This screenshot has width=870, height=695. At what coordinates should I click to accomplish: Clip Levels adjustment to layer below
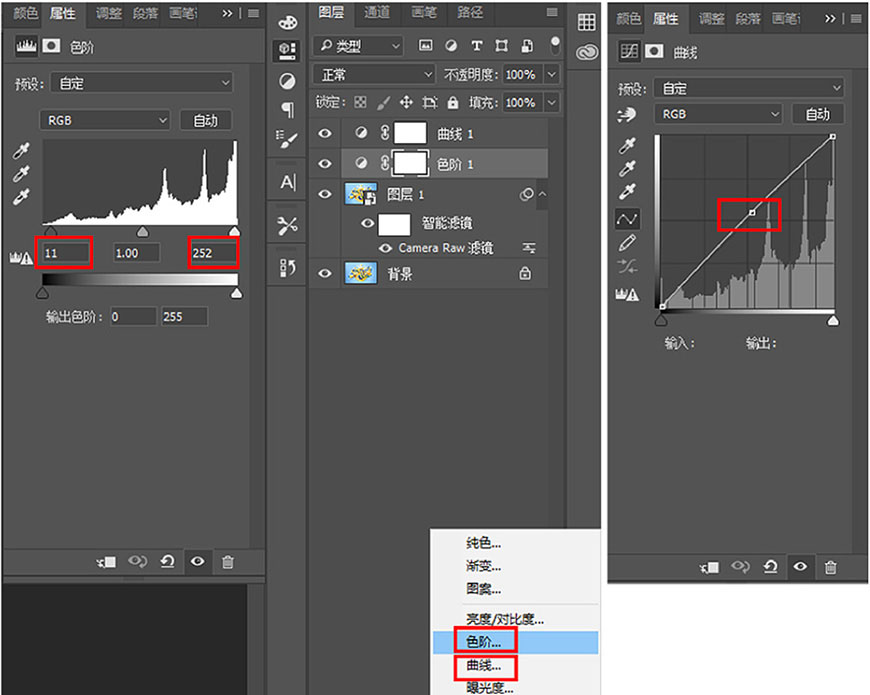coord(107,562)
